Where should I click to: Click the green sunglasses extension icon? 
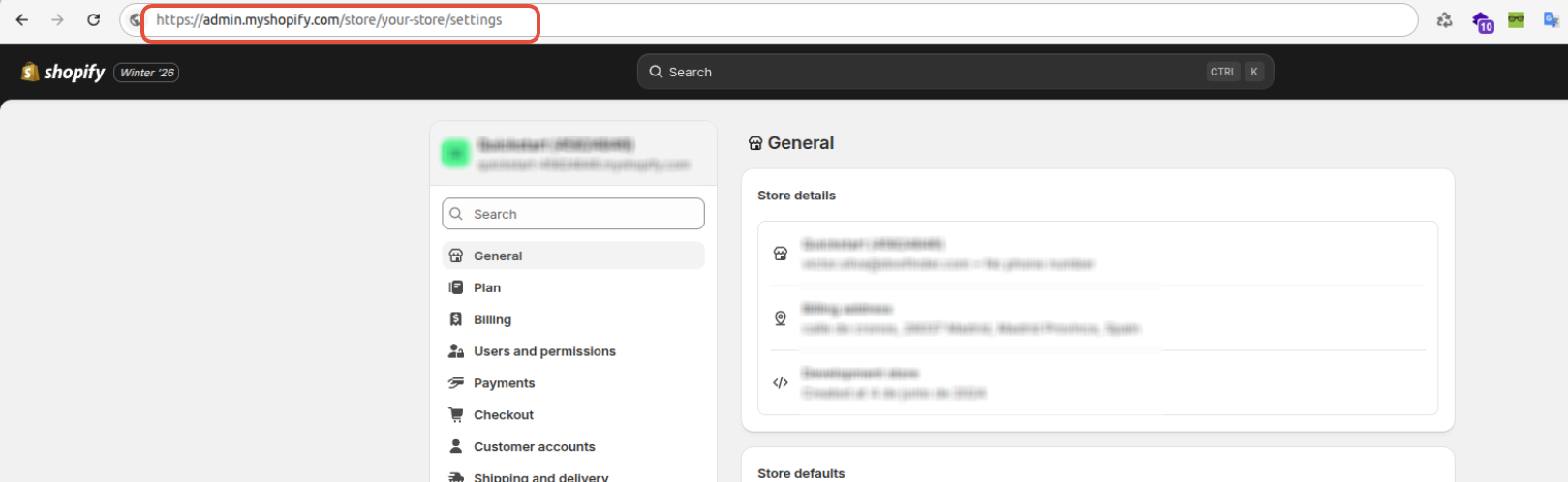pyautogui.click(x=1517, y=19)
